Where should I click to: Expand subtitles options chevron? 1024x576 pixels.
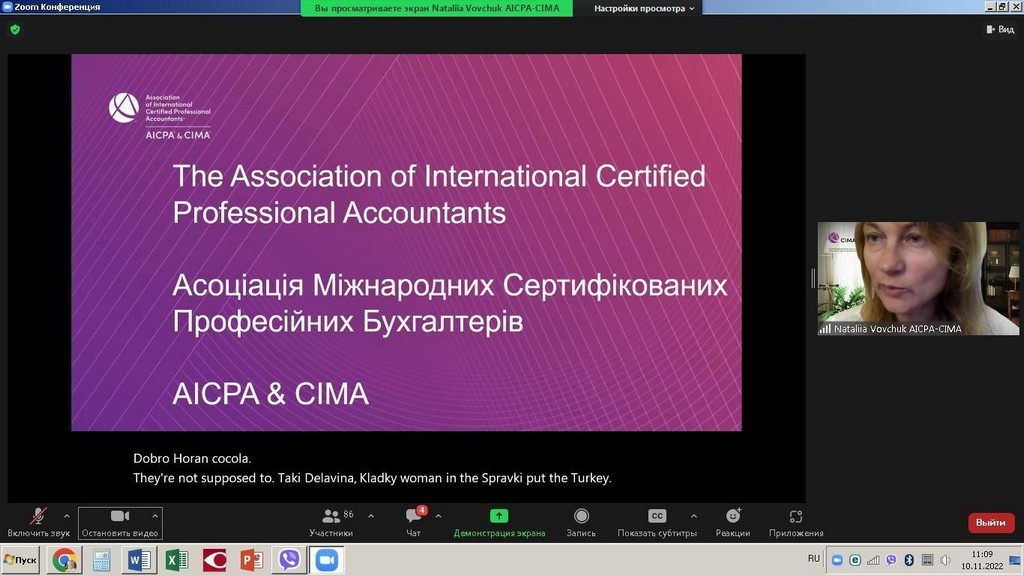click(x=694, y=516)
